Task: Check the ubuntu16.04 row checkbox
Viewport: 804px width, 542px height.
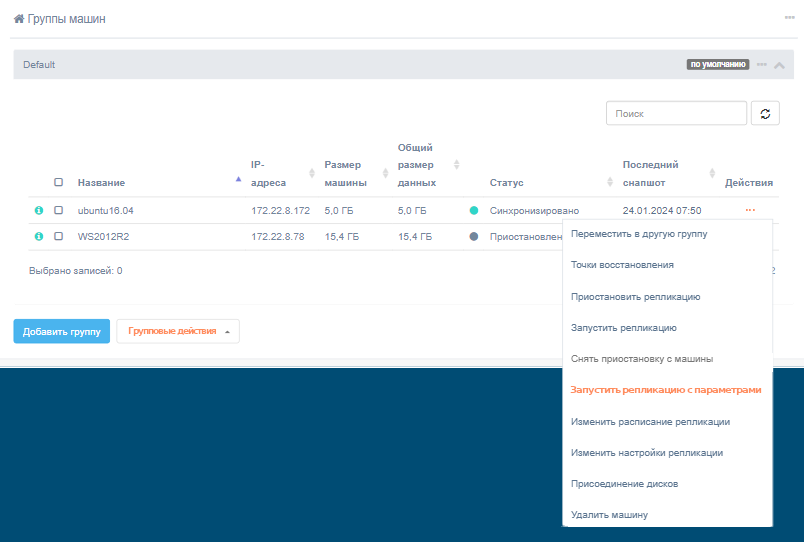Action: pyautogui.click(x=58, y=211)
